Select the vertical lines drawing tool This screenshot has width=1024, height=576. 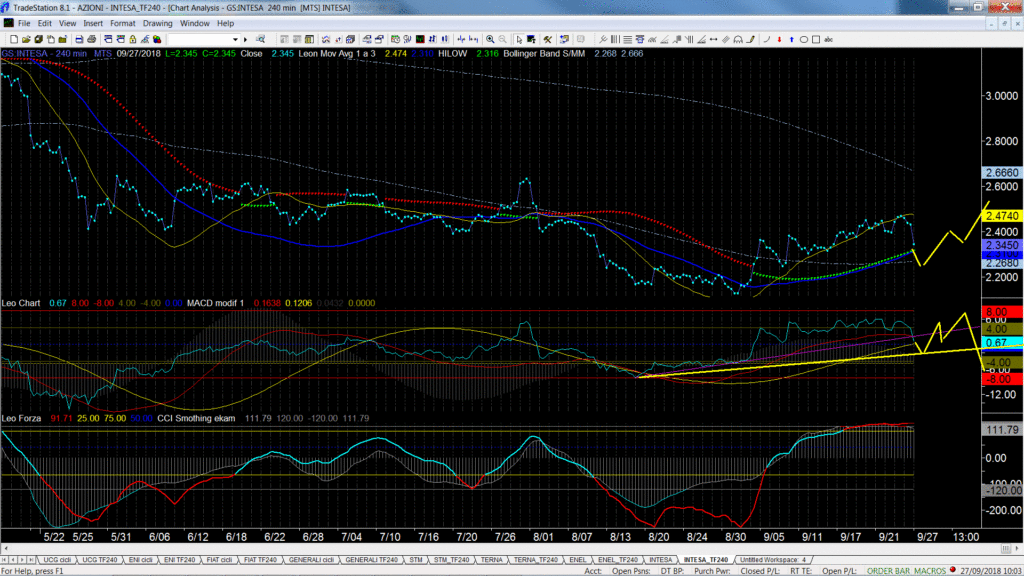tap(615, 40)
